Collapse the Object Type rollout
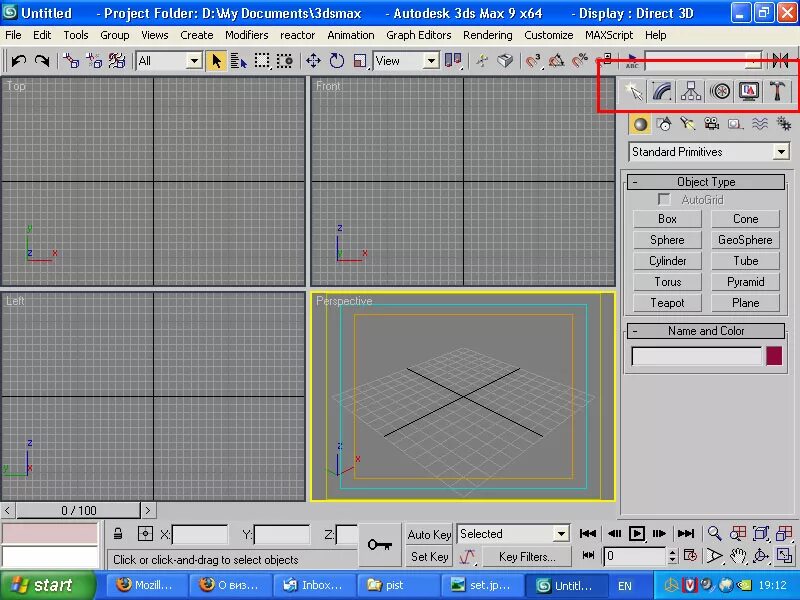Image resolution: width=800 pixels, height=600 pixels. 706,182
